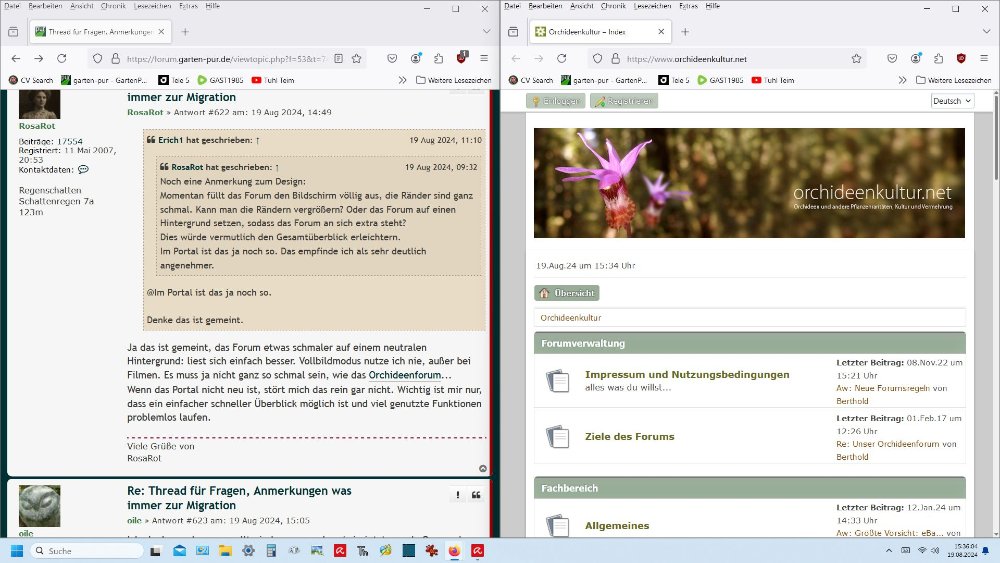Click the report exclamation icon on oile's post
This screenshot has width=1000, height=563.
pos(457,495)
